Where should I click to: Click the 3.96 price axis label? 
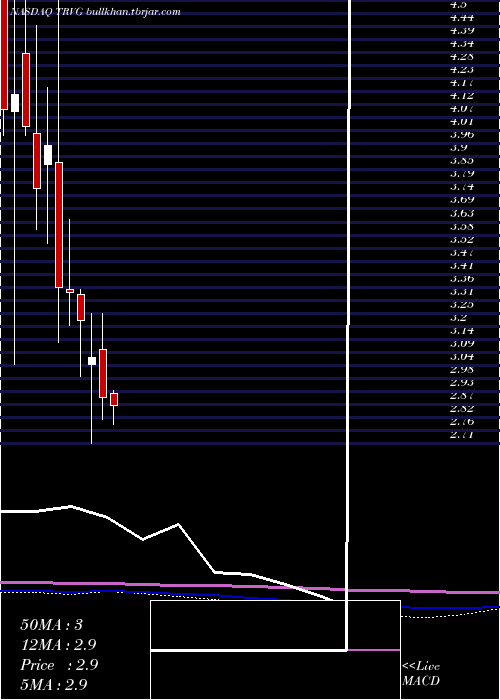pos(462,134)
